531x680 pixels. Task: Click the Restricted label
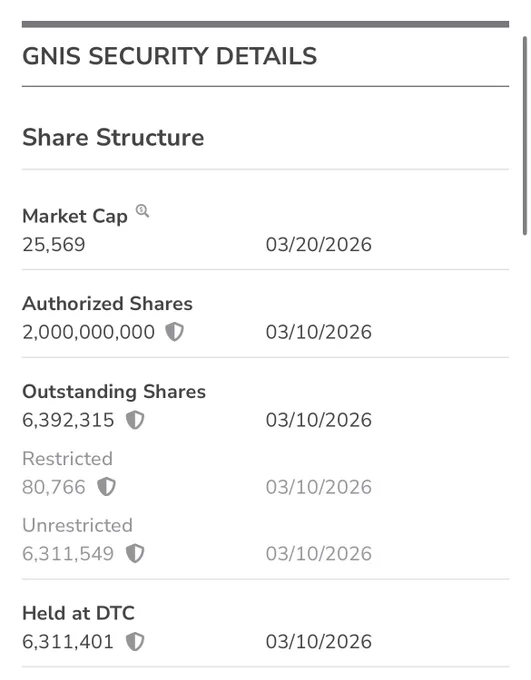point(67,459)
